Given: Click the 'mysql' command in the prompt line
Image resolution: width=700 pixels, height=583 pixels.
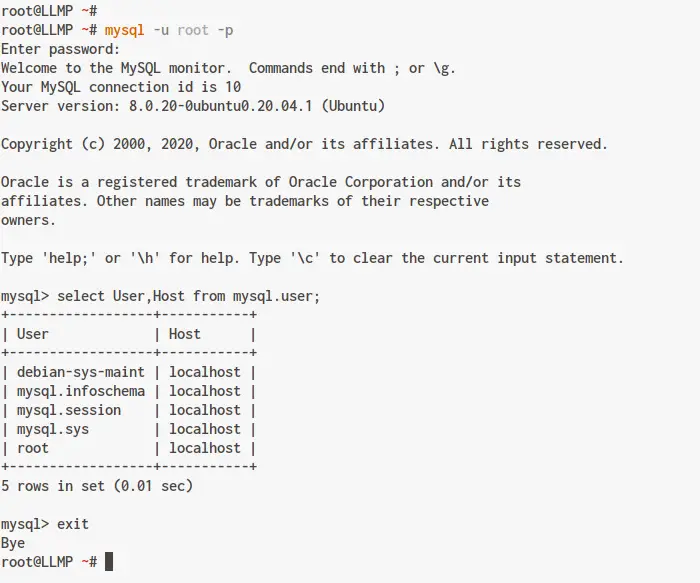Looking at the screenshot, I should (125, 30).
